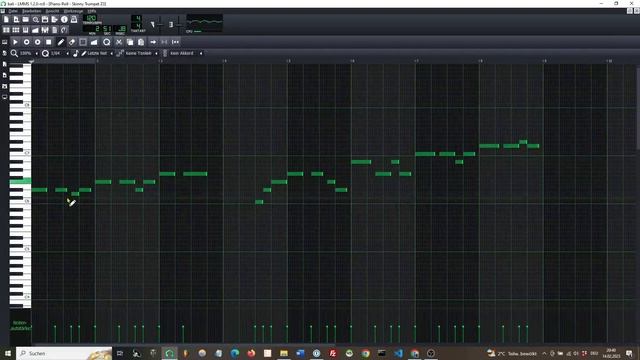640x360 pixels.
Task: Show the Automation Editor icon
Action: (x=36, y=30)
